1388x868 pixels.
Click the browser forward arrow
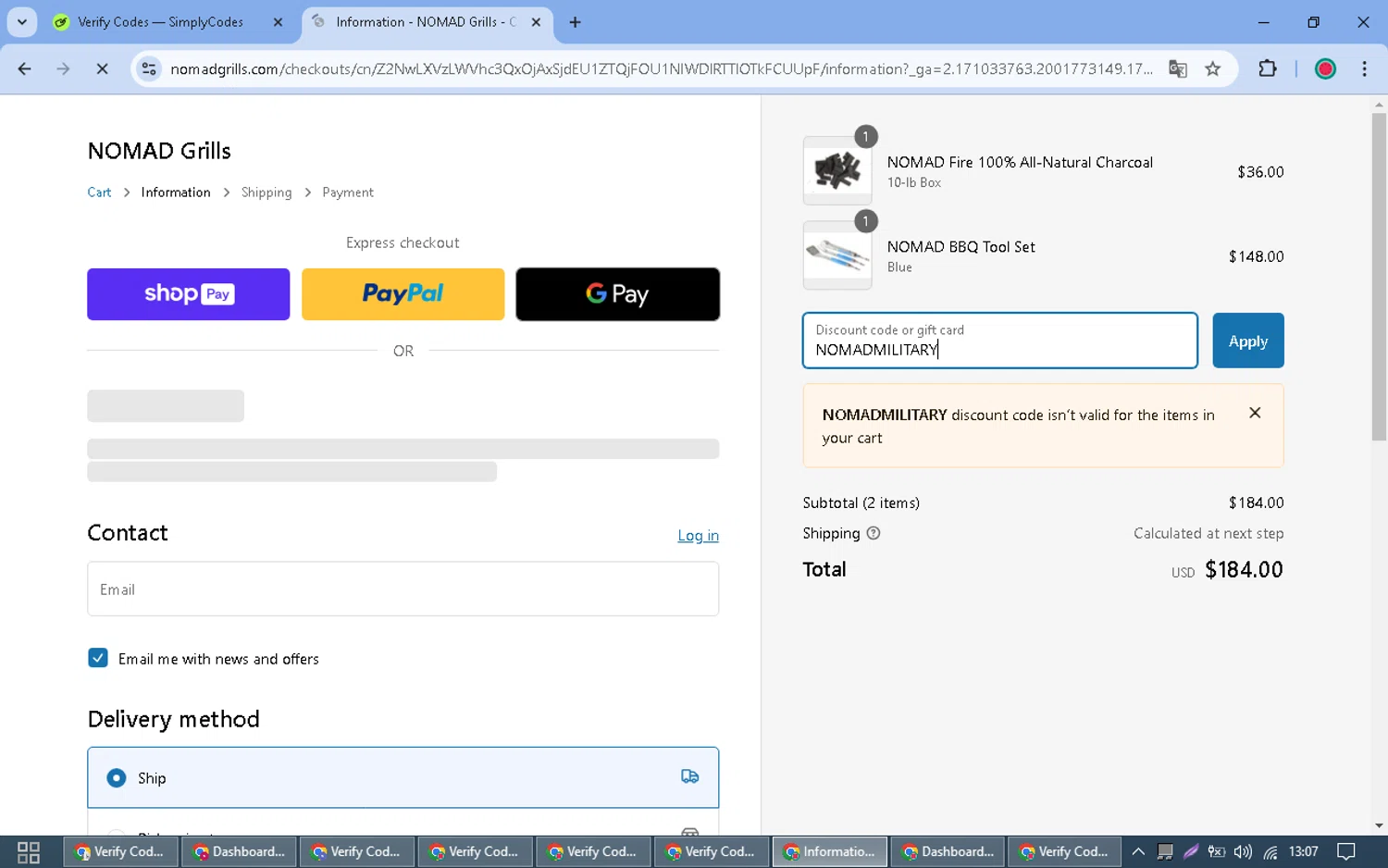tap(63, 68)
